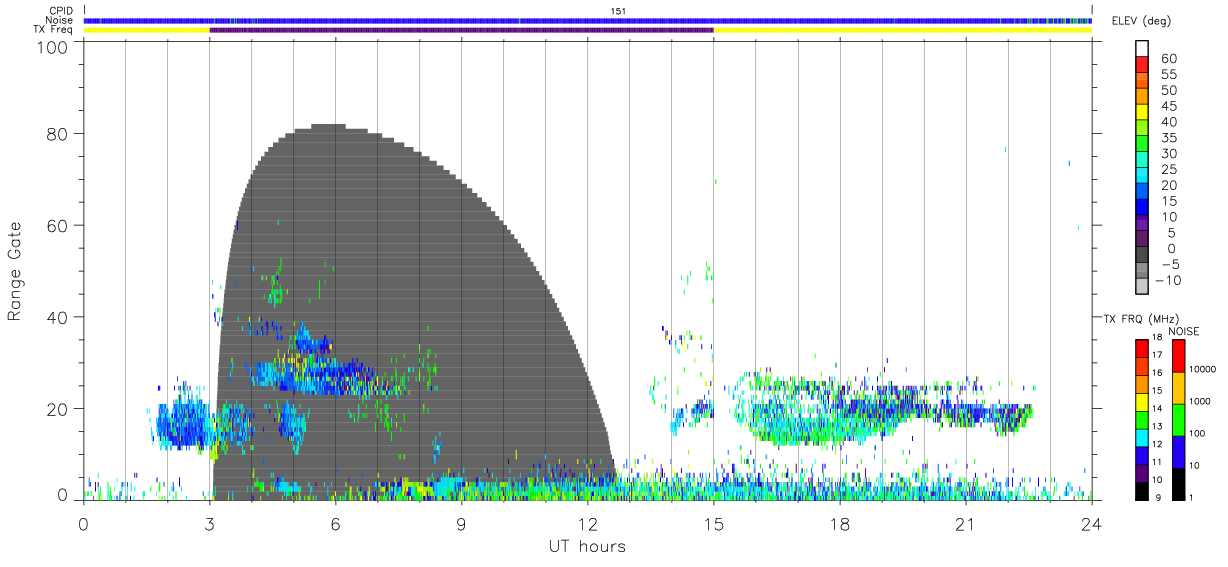
Task: Click the Range Gate axis title
Action: pos(15,271)
